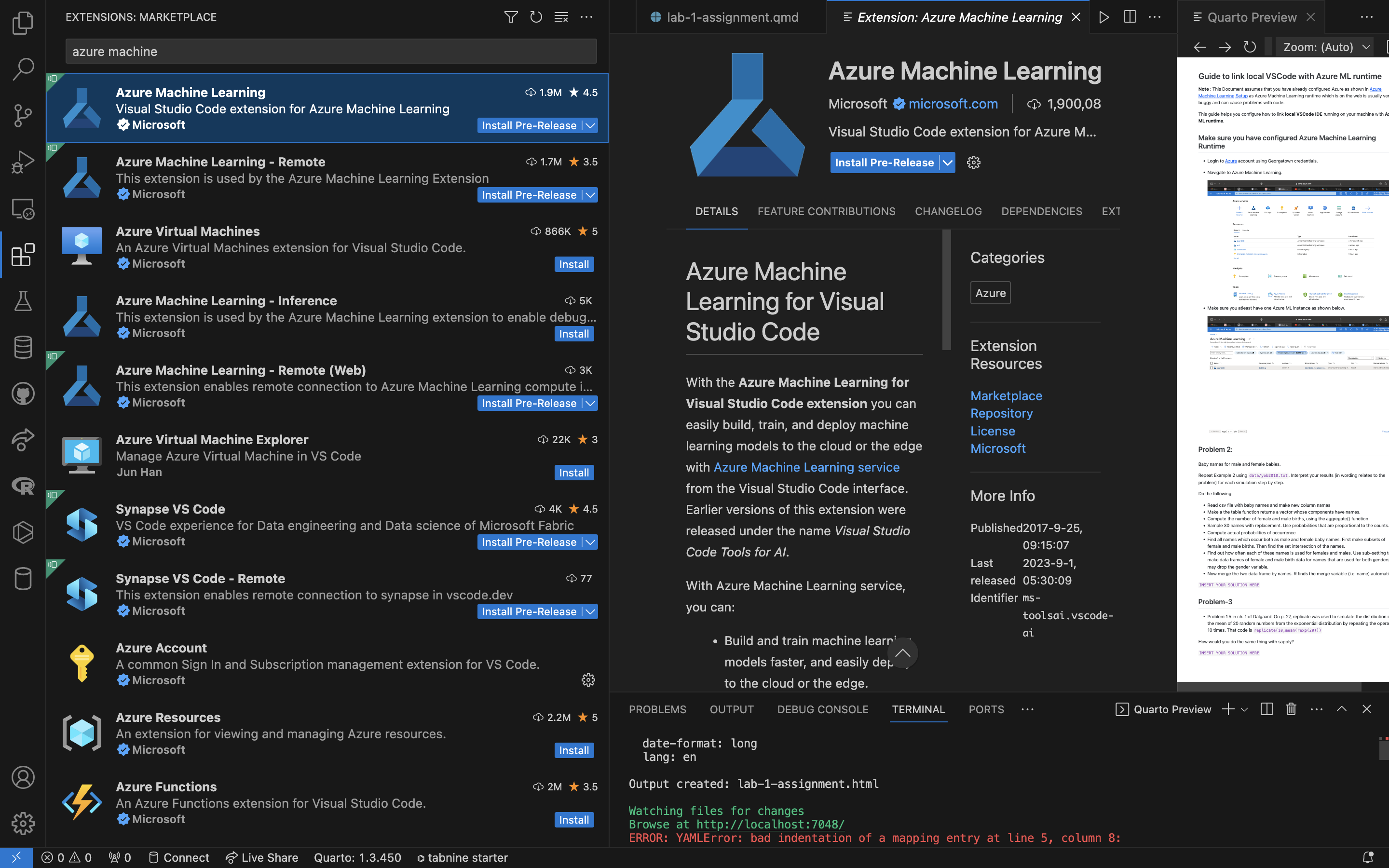Open additional panel views ellipsis
Viewport: 1389px width, 868px height.
[x=1027, y=709]
